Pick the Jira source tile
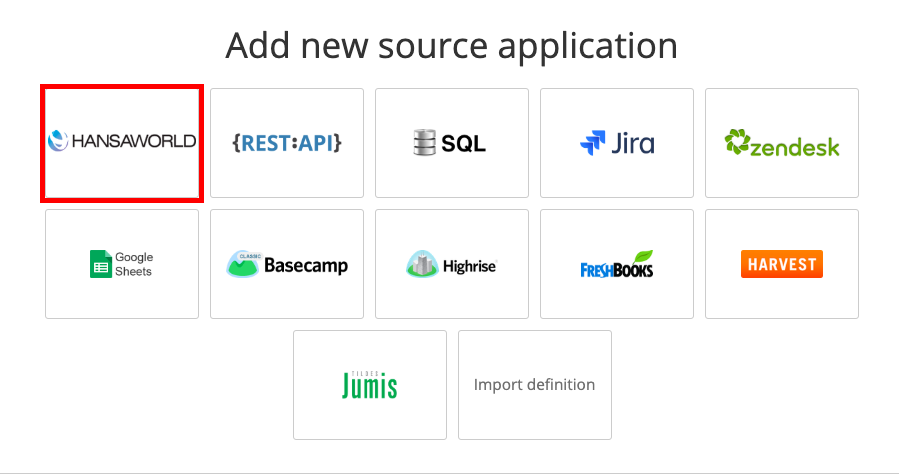The width and height of the screenshot is (899, 474). click(x=617, y=143)
